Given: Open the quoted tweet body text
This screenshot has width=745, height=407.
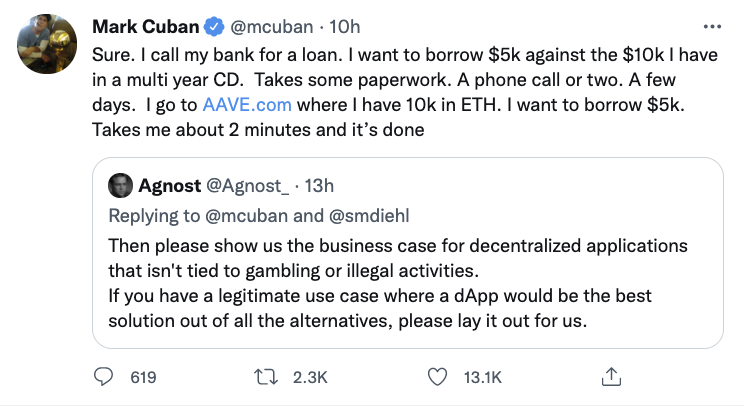Looking at the screenshot, I should tap(398, 283).
